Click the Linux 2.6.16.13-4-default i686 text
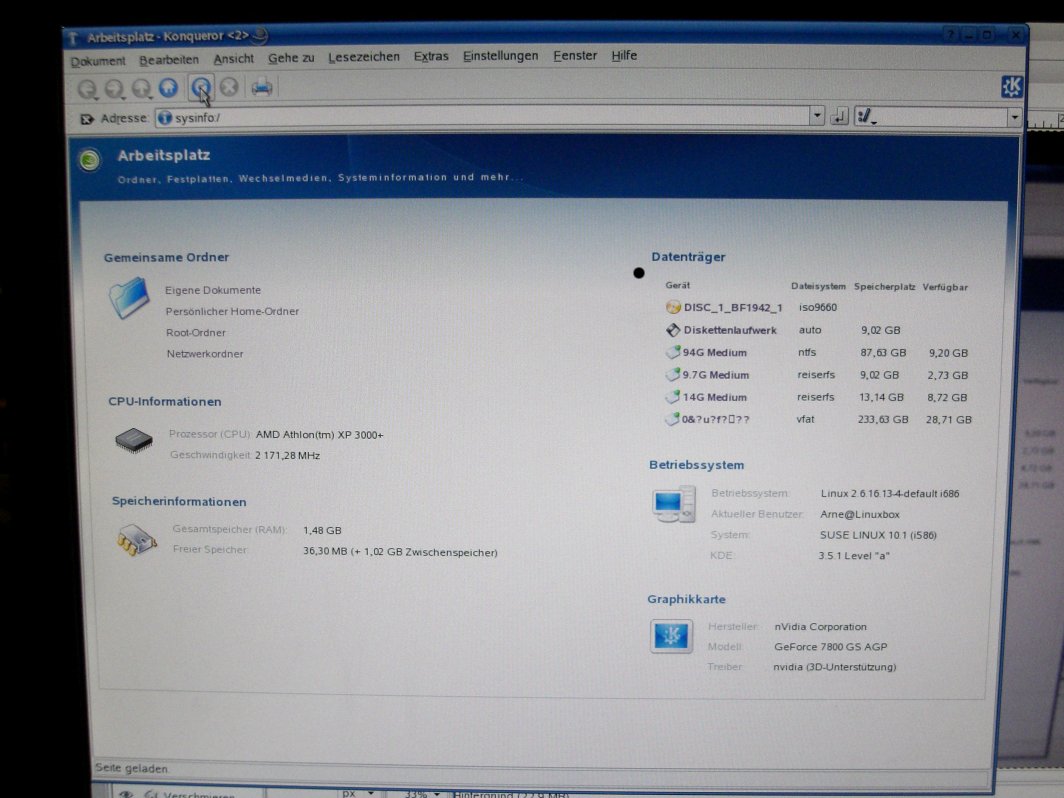The width and height of the screenshot is (1064, 798). pyautogui.click(x=890, y=493)
